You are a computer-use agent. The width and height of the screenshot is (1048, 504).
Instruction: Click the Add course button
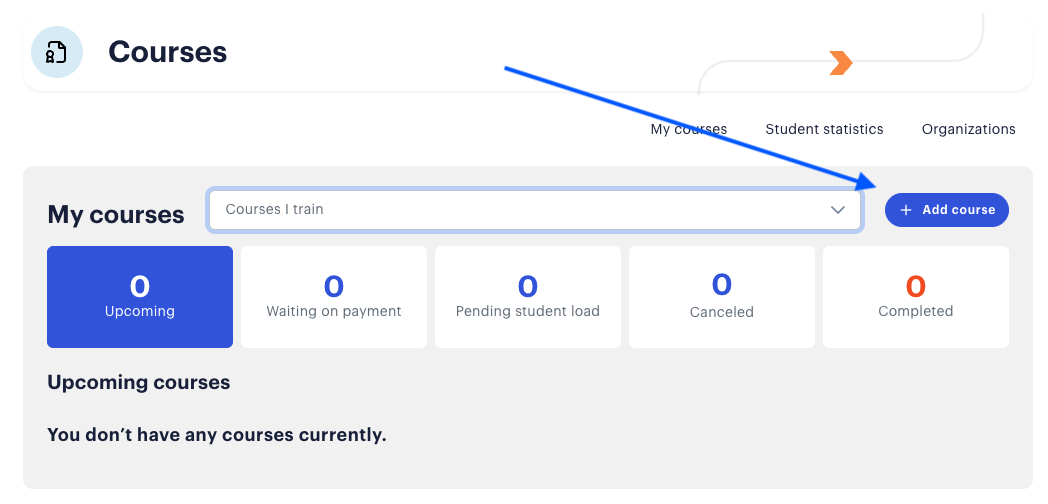(946, 210)
